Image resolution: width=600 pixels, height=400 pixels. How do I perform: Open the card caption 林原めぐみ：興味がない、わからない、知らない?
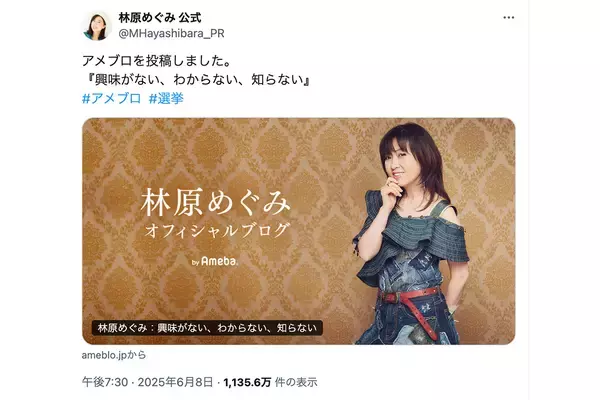click(207, 328)
